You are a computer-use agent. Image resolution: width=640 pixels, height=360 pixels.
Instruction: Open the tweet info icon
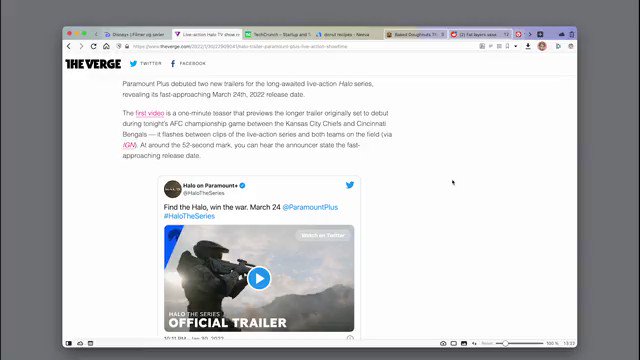[x=350, y=338]
